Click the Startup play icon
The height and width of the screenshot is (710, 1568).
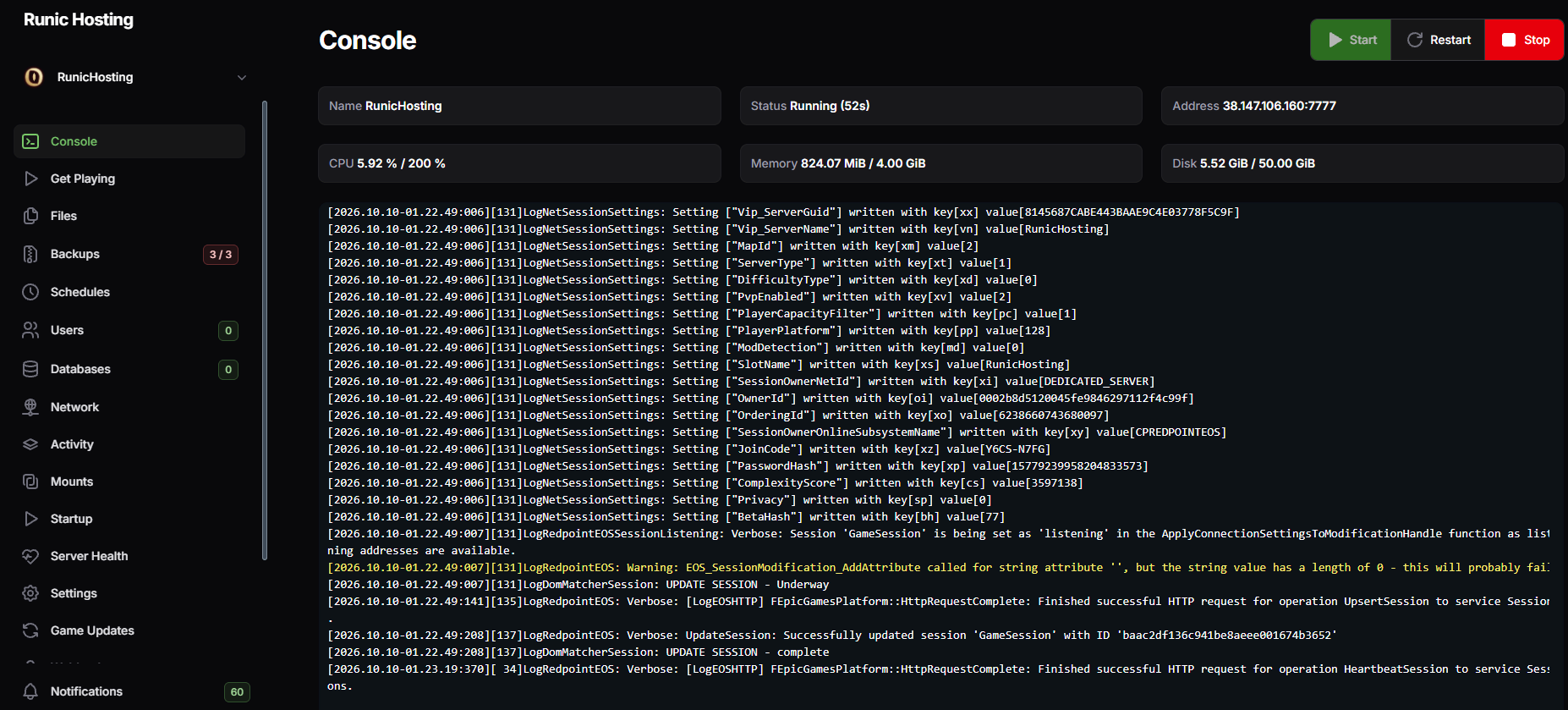pyautogui.click(x=30, y=519)
